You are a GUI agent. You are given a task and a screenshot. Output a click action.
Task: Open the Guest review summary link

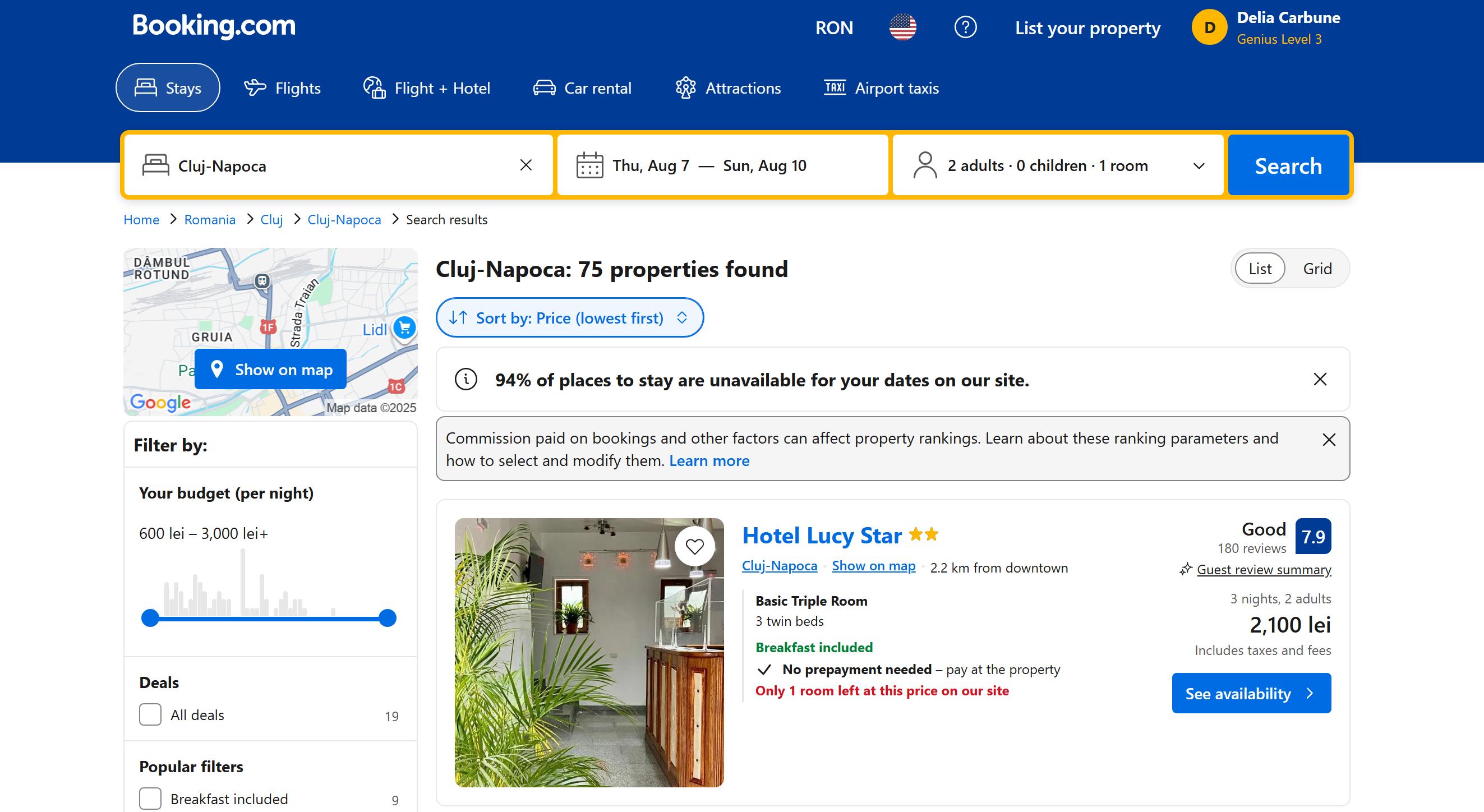point(1264,569)
